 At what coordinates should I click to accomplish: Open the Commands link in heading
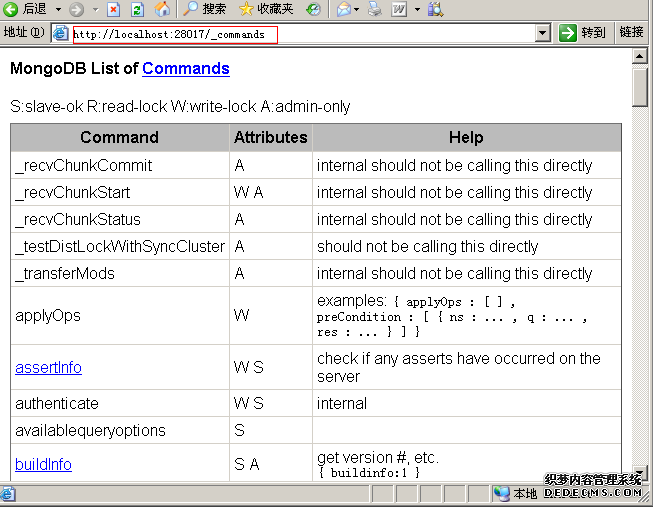coord(185,69)
